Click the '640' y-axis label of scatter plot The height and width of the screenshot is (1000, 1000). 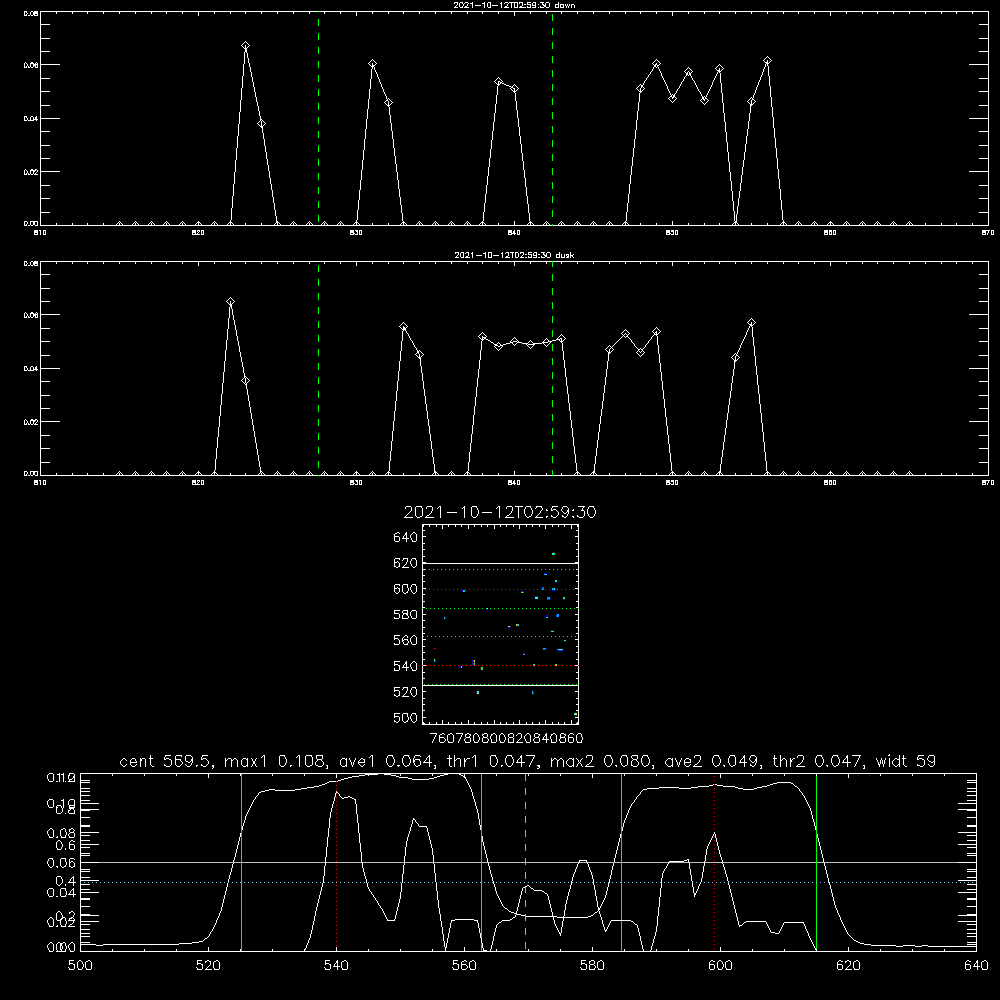pos(406,538)
